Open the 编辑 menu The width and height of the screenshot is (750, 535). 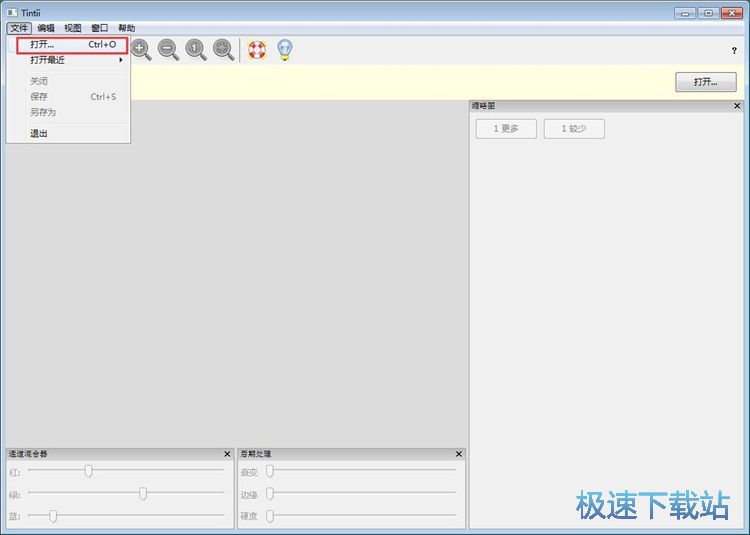[46, 28]
